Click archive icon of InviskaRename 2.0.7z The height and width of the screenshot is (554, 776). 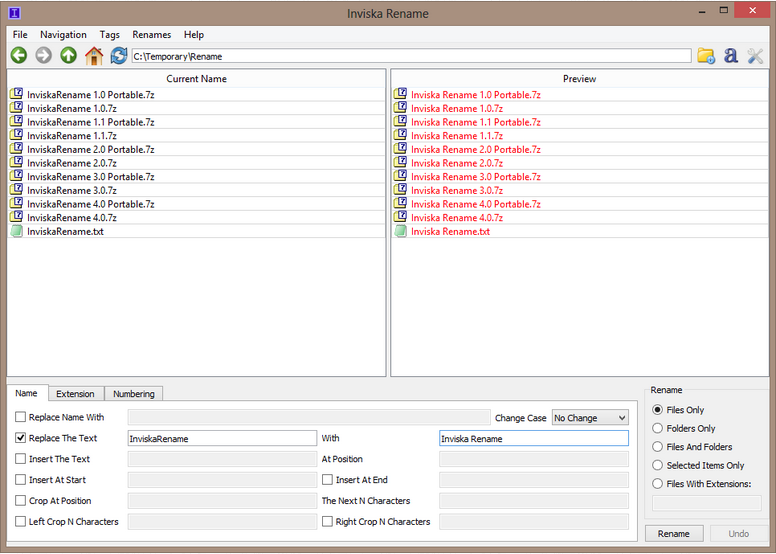pyautogui.click(x=16, y=162)
